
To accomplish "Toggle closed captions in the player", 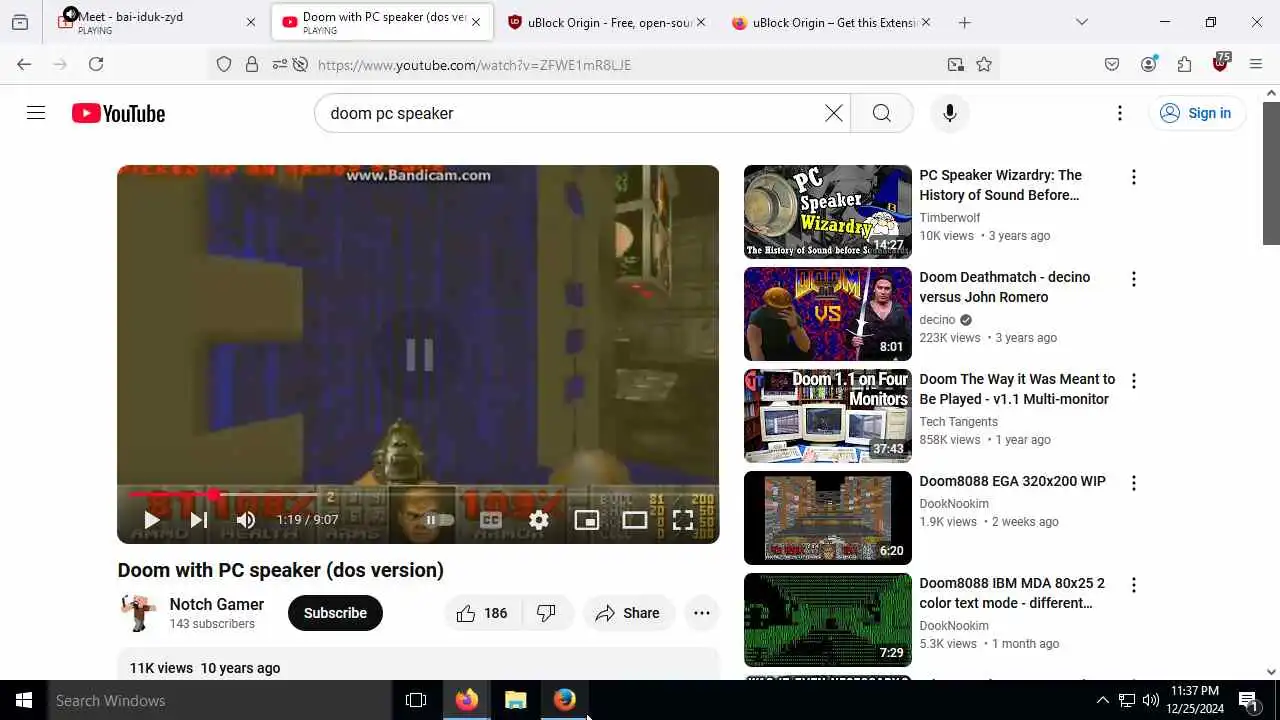I will (x=490, y=520).
